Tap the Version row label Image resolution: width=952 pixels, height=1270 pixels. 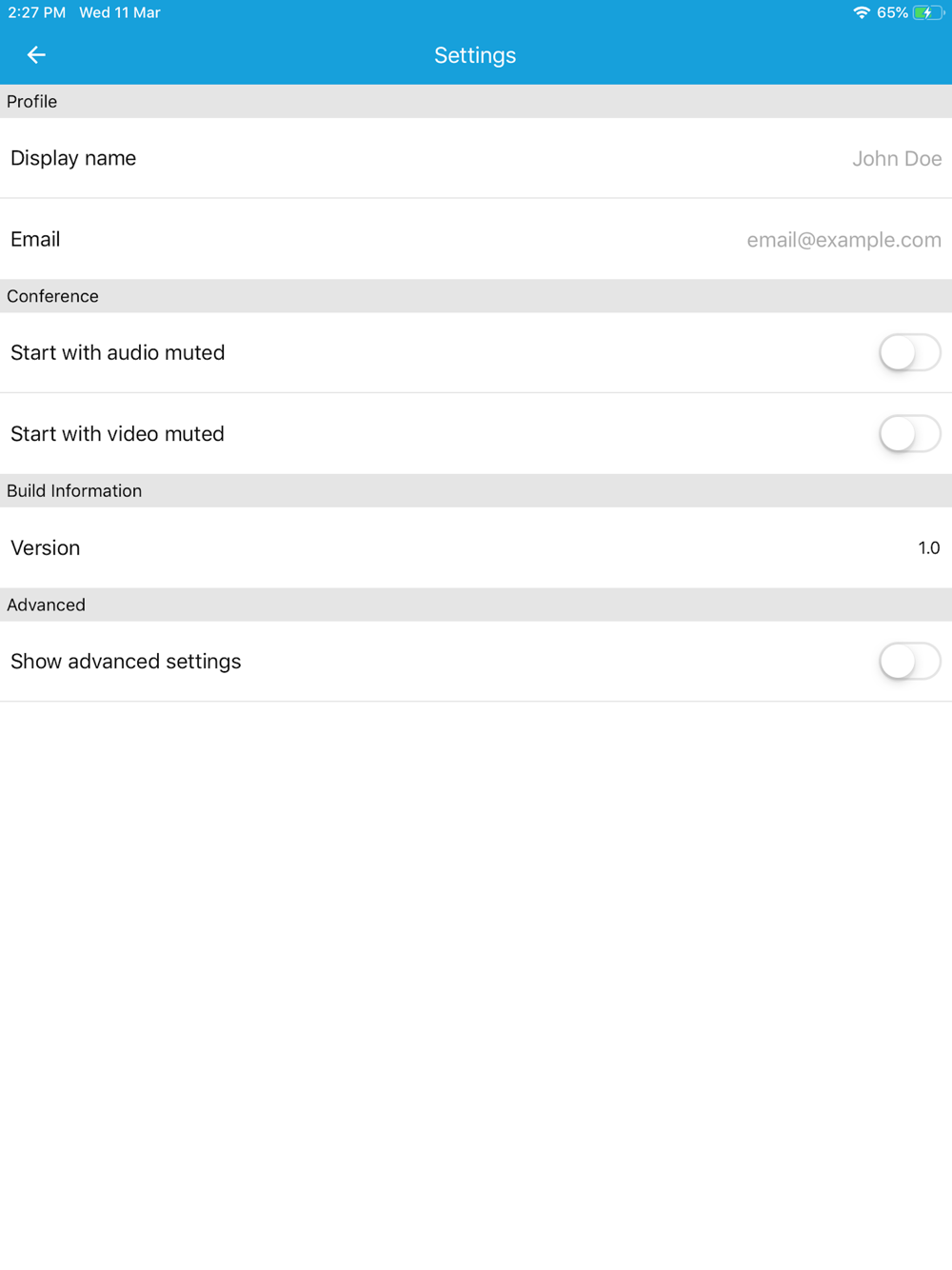coord(46,547)
